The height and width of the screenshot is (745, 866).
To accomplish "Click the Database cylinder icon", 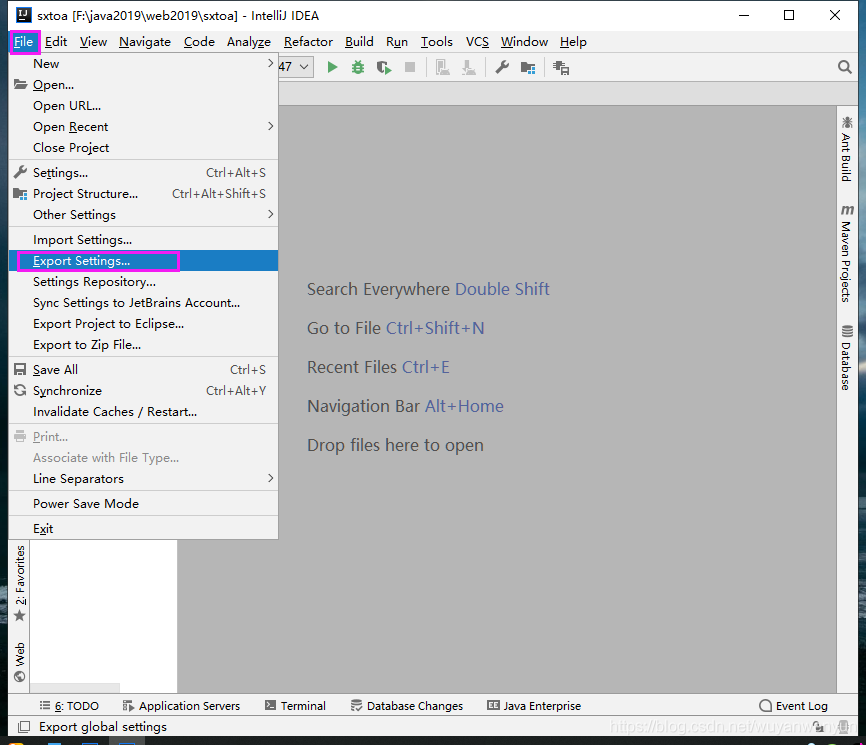I will (x=847, y=331).
